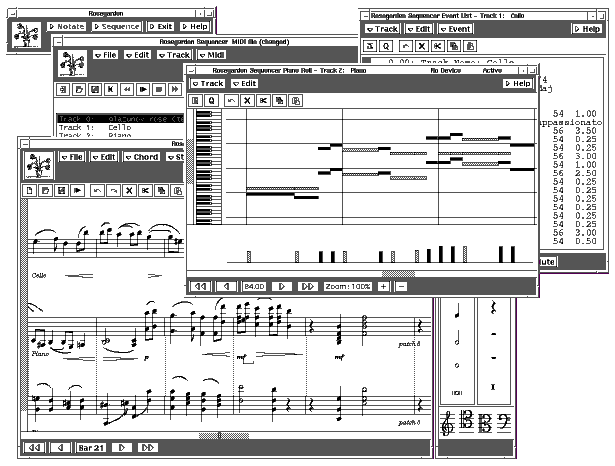The width and height of the screenshot is (615, 466).
Task: Click the new document icon in notation toolbar
Action: coord(29,191)
